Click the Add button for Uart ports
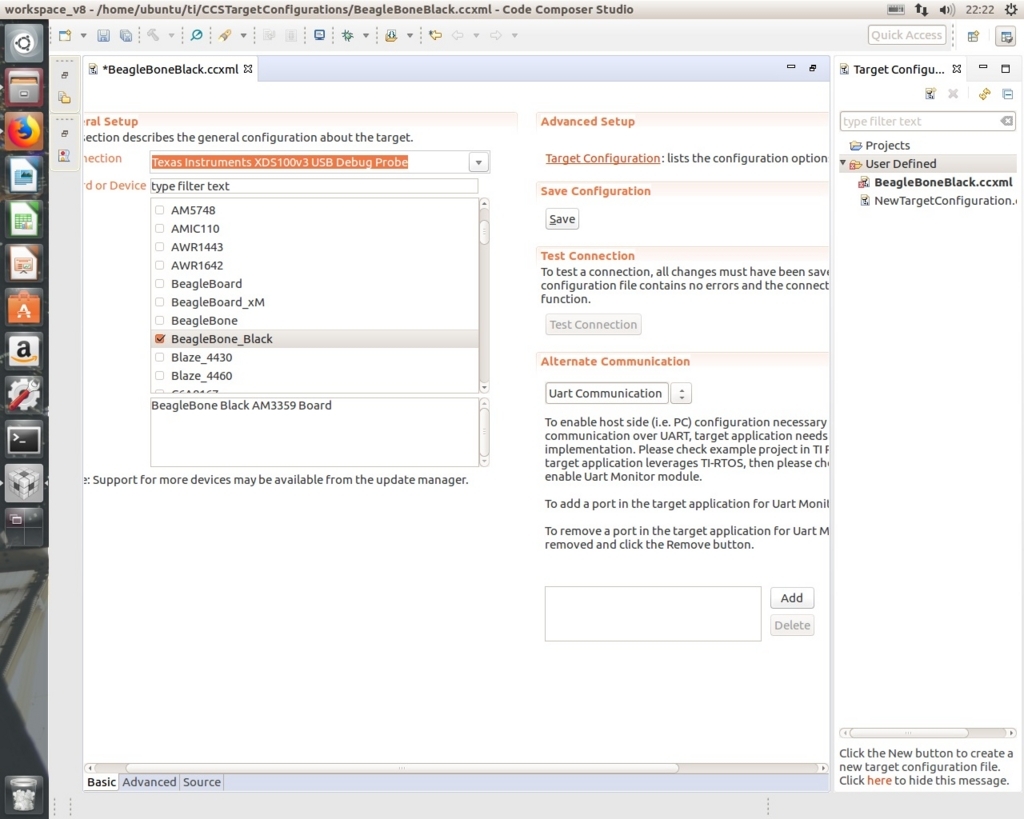The height and width of the screenshot is (819, 1024). pyautogui.click(x=792, y=598)
